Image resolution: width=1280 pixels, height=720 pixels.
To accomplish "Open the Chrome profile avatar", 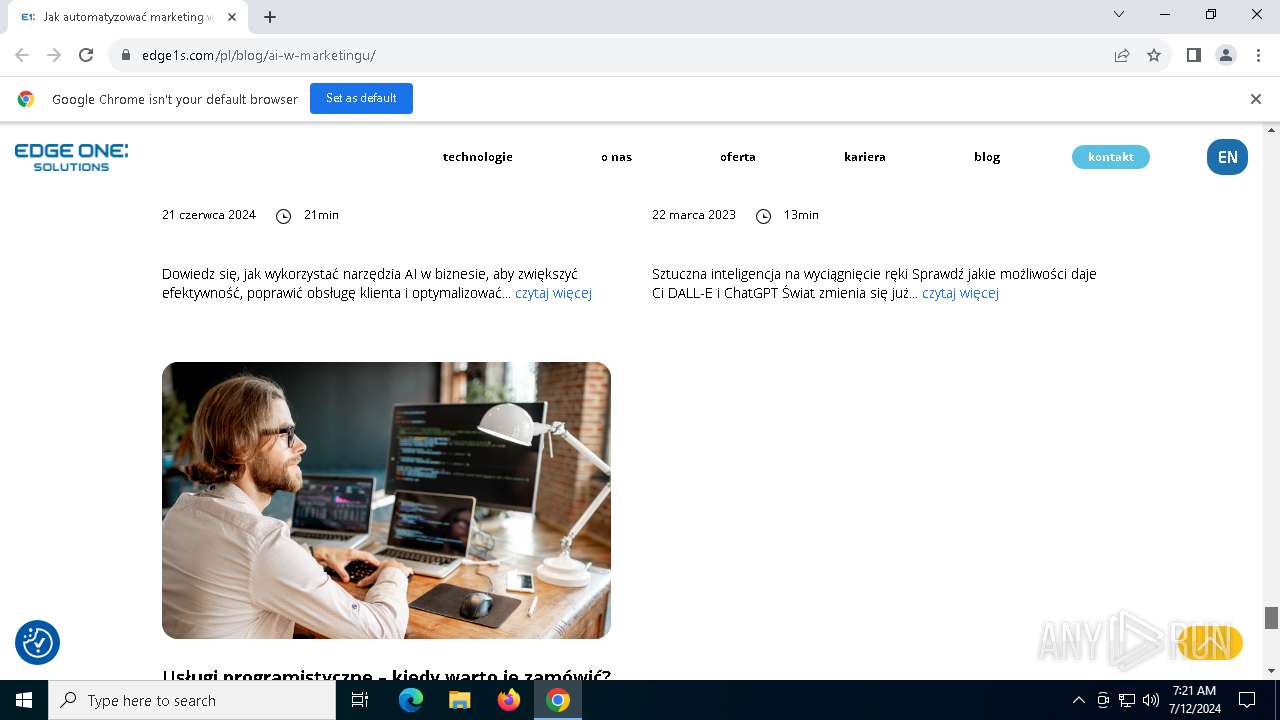I will click(x=1226, y=55).
